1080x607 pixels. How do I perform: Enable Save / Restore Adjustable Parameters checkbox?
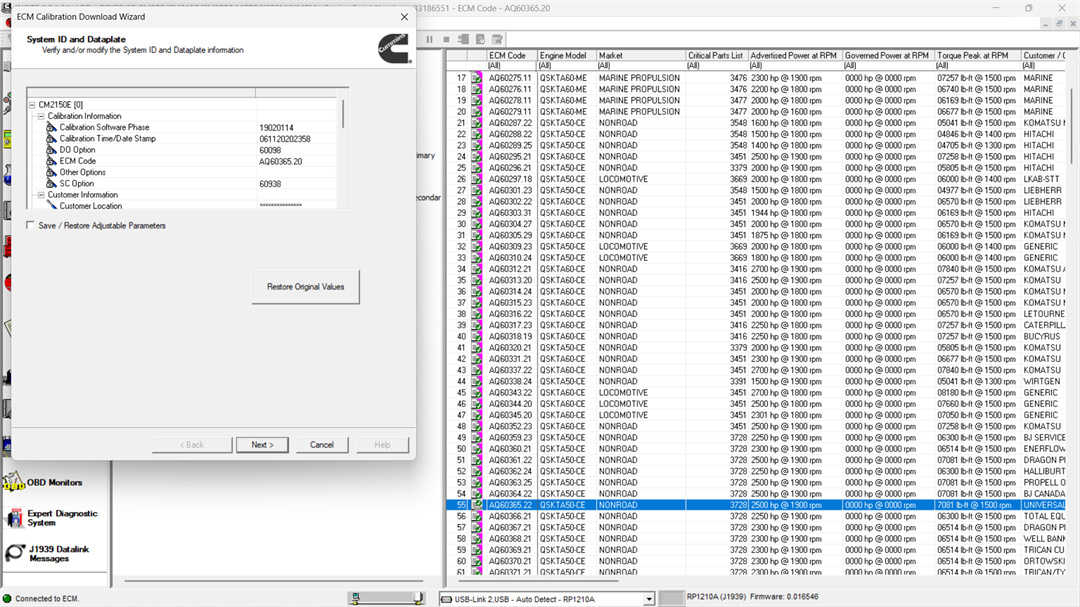31,226
